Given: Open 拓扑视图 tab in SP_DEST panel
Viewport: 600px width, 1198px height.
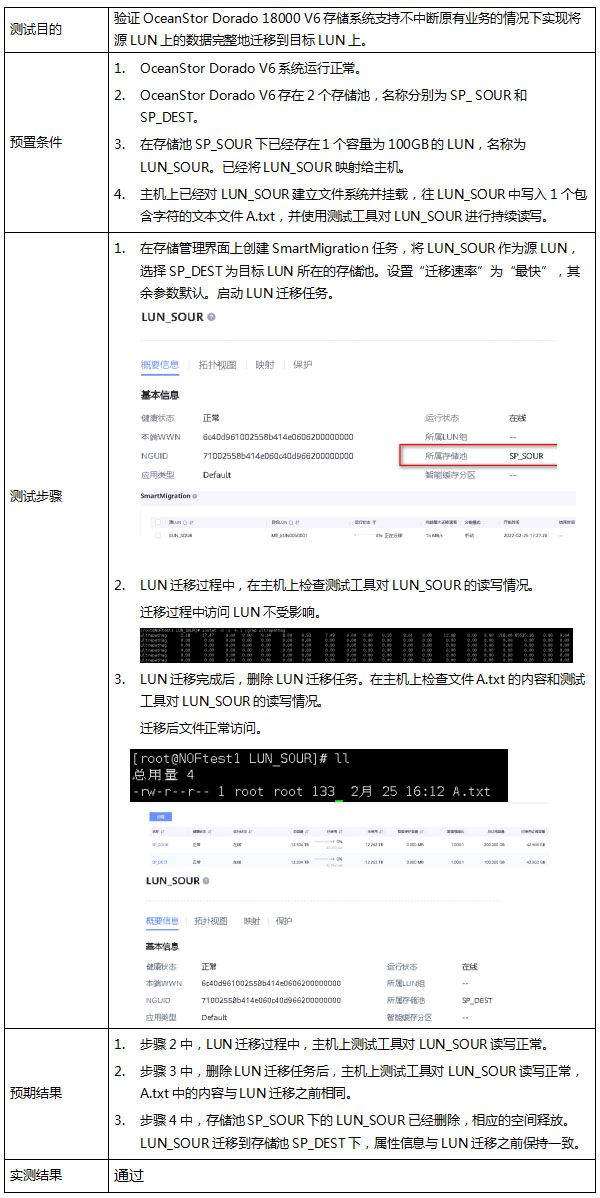Looking at the screenshot, I should tap(210, 921).
